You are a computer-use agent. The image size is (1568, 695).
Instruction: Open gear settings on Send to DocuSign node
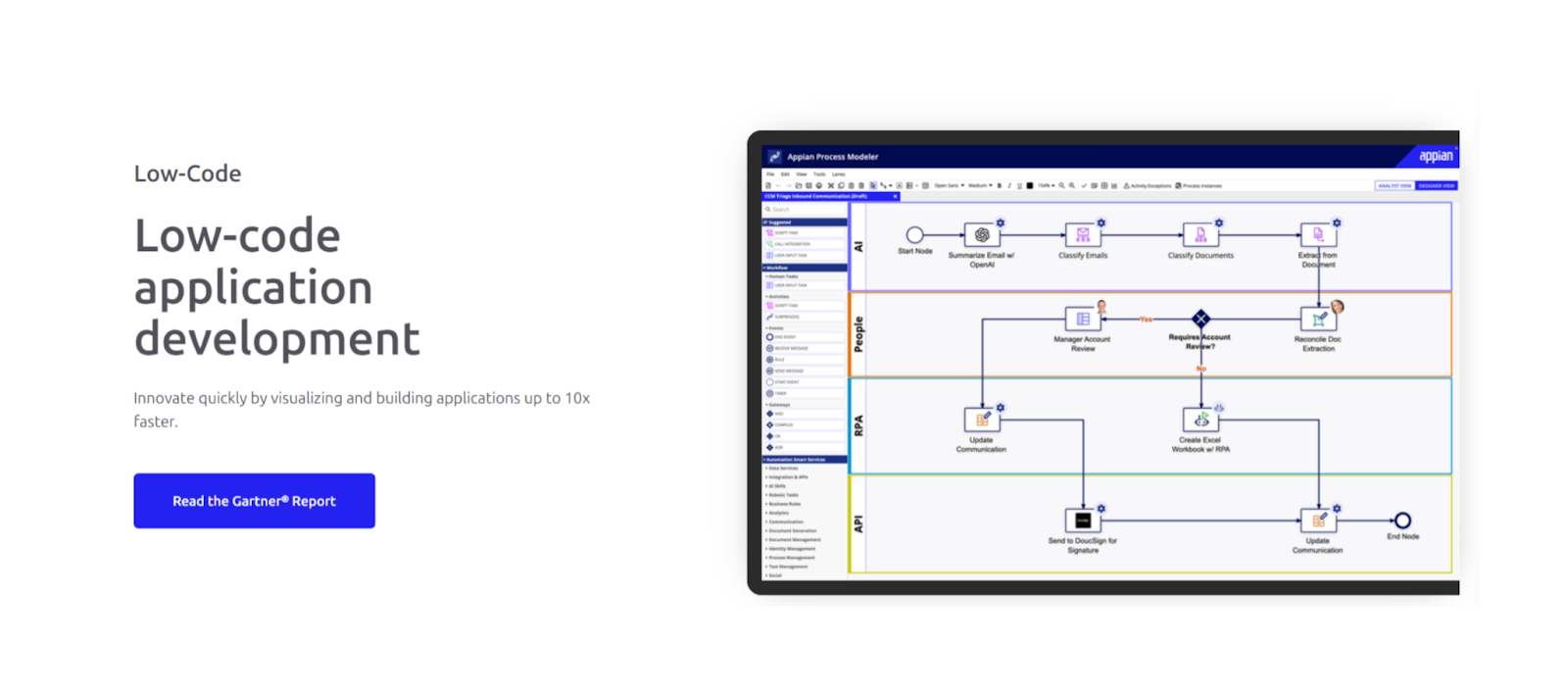tap(1102, 508)
